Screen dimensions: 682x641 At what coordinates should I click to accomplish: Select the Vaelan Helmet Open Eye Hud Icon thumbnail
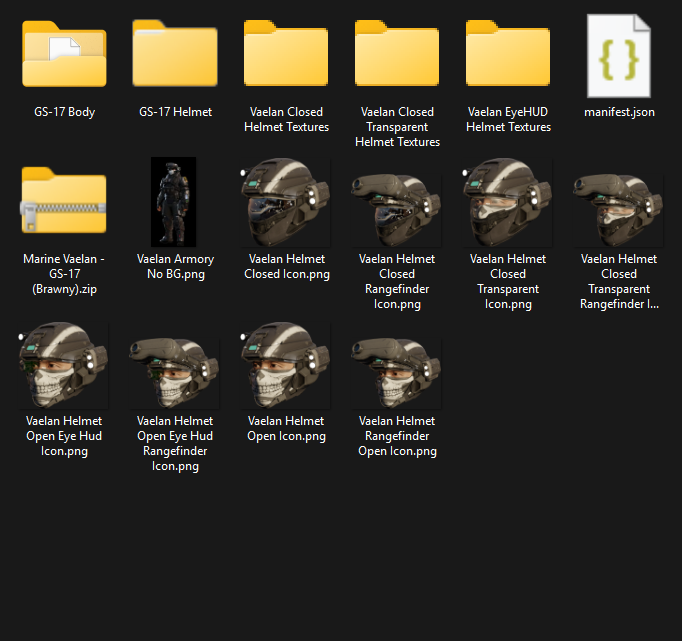(x=64, y=365)
